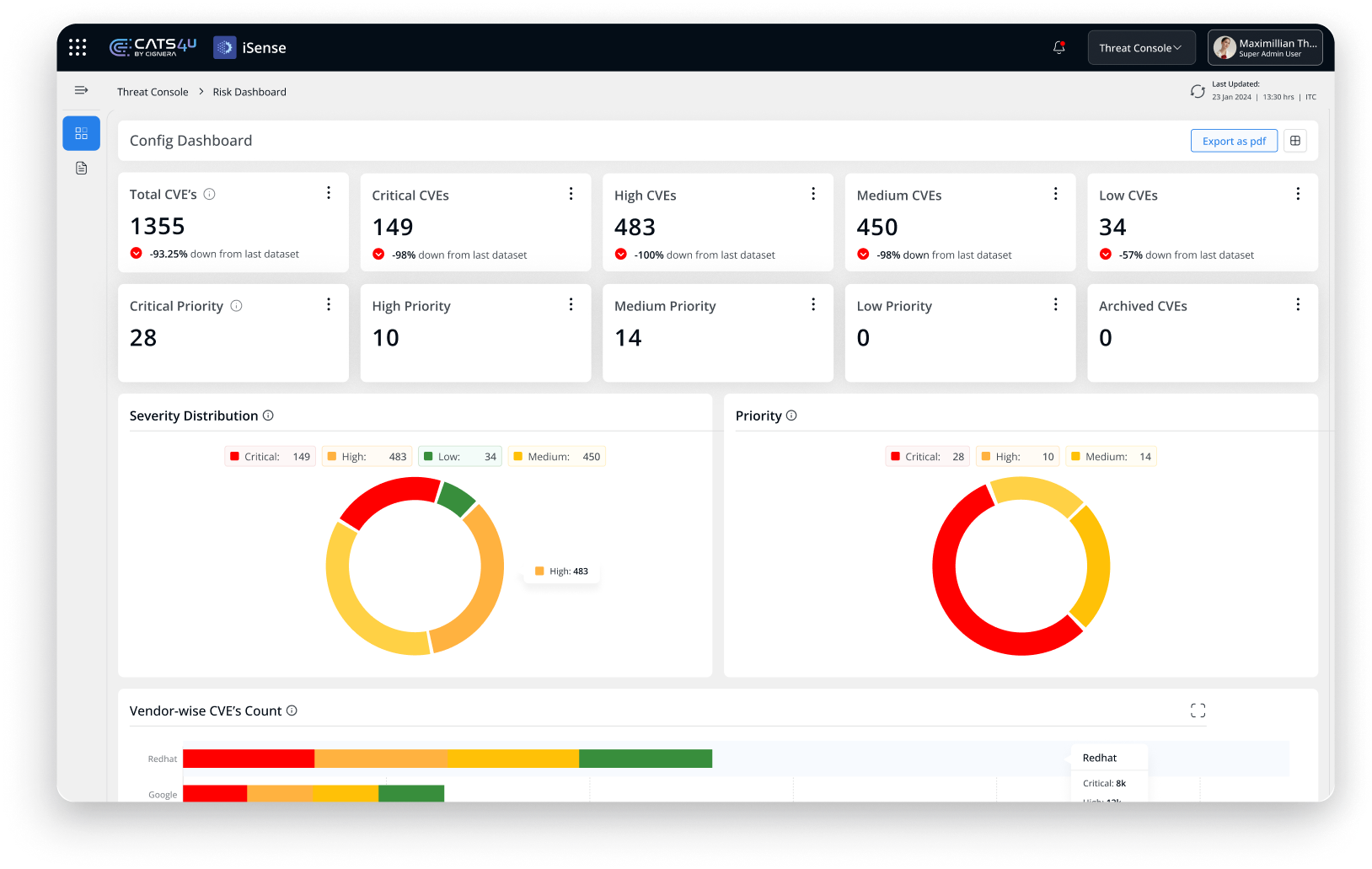
Task: Click the refresh icon near Last Updated
Action: tap(1197, 91)
